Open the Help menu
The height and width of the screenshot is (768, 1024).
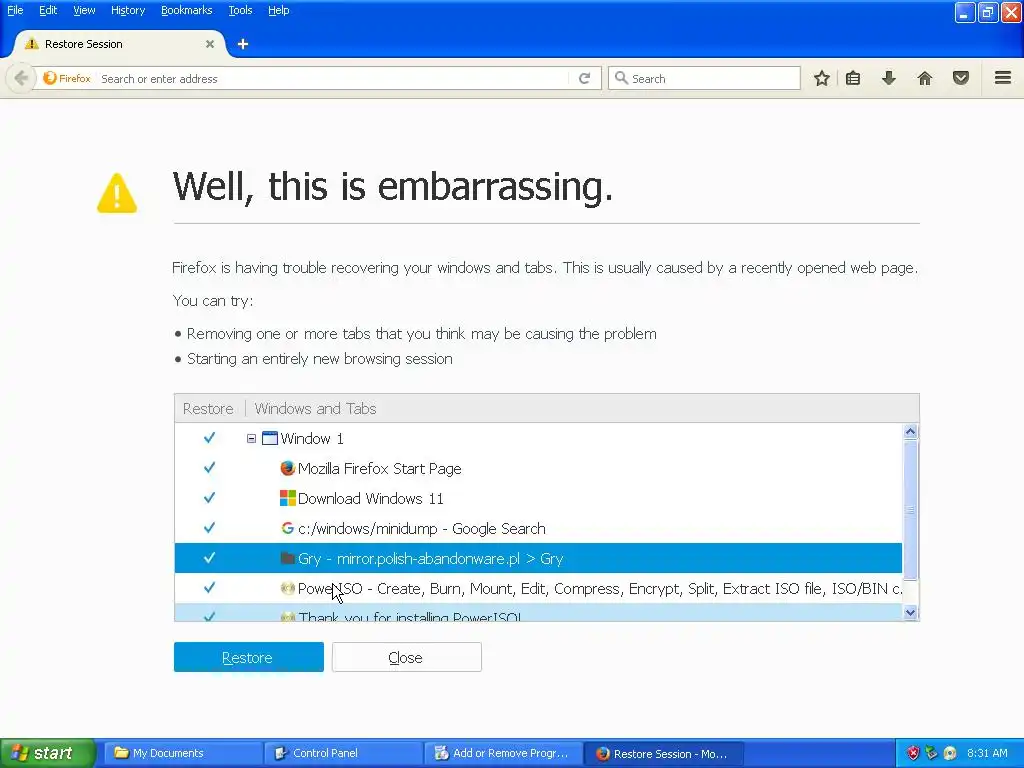[279, 10]
